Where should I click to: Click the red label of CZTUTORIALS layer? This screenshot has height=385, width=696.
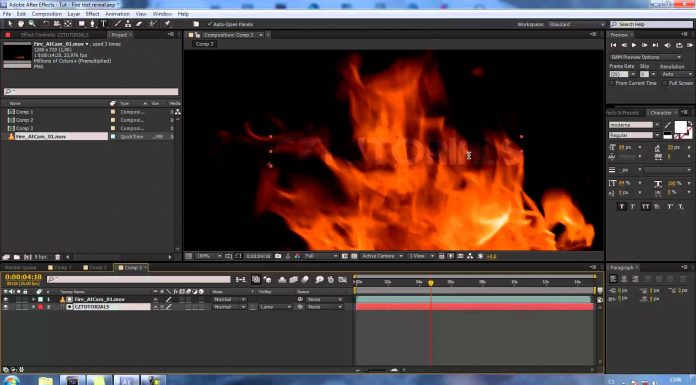pyautogui.click(x=40, y=307)
